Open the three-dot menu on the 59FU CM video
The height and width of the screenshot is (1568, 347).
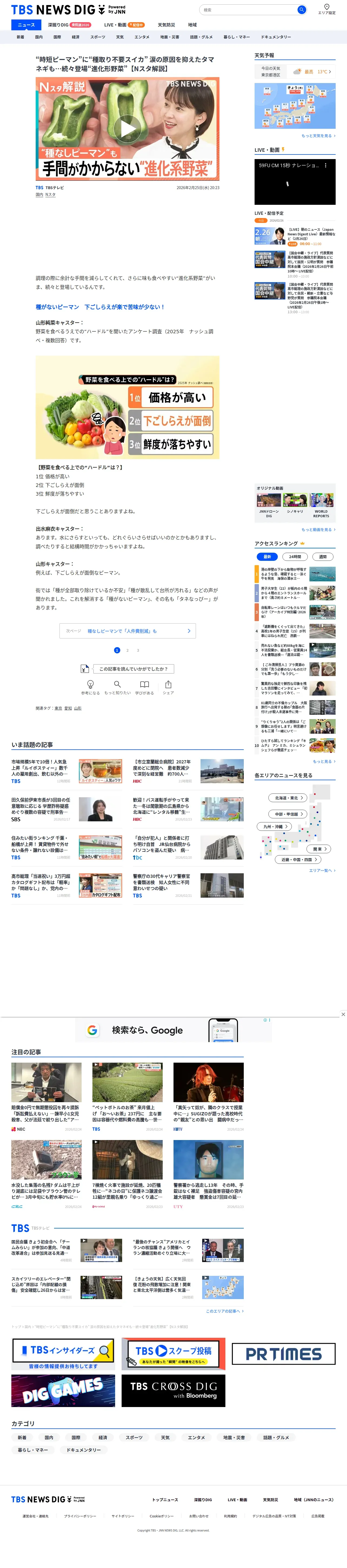click(326, 165)
